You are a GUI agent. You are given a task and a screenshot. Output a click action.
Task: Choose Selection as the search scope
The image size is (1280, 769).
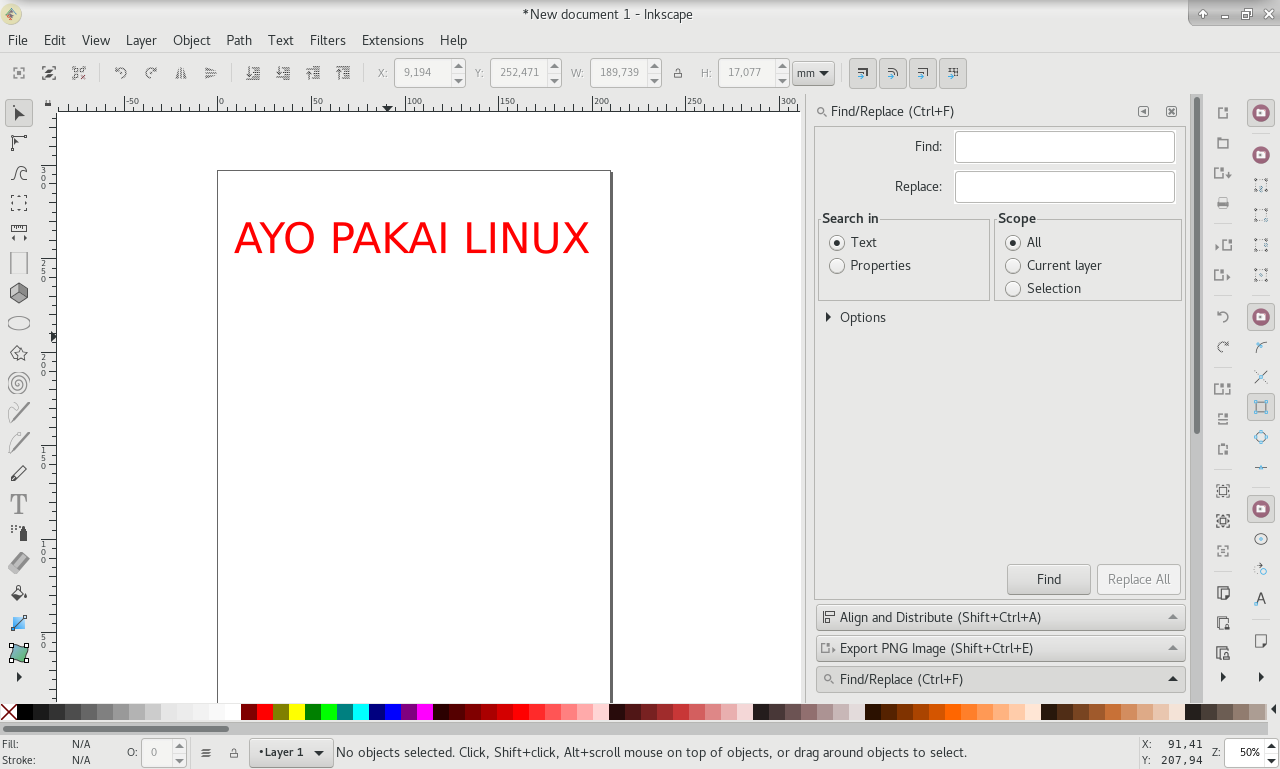coord(1013,288)
